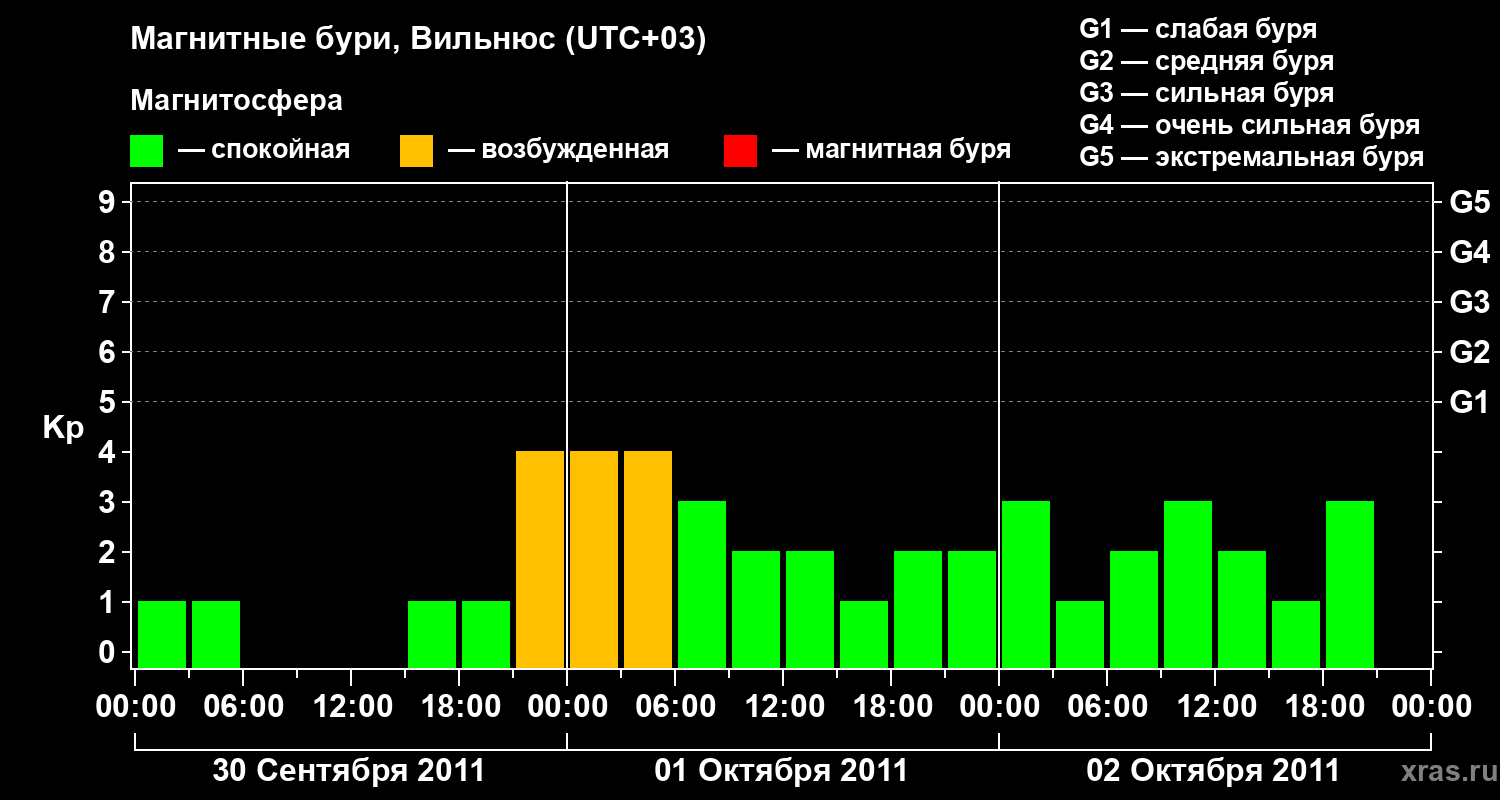Click the red 'магнитная буря' legend swatch

point(740,151)
